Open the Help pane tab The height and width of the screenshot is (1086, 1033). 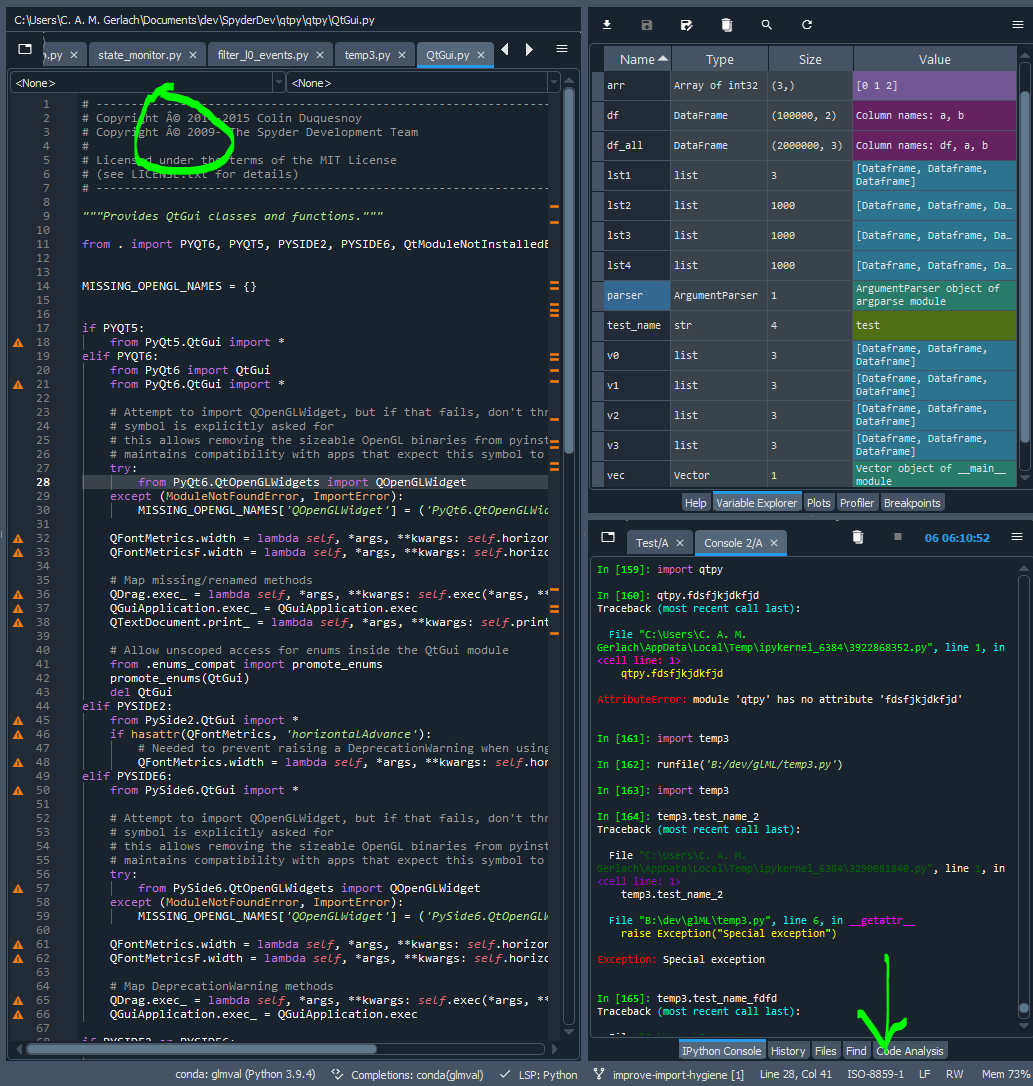pos(696,503)
